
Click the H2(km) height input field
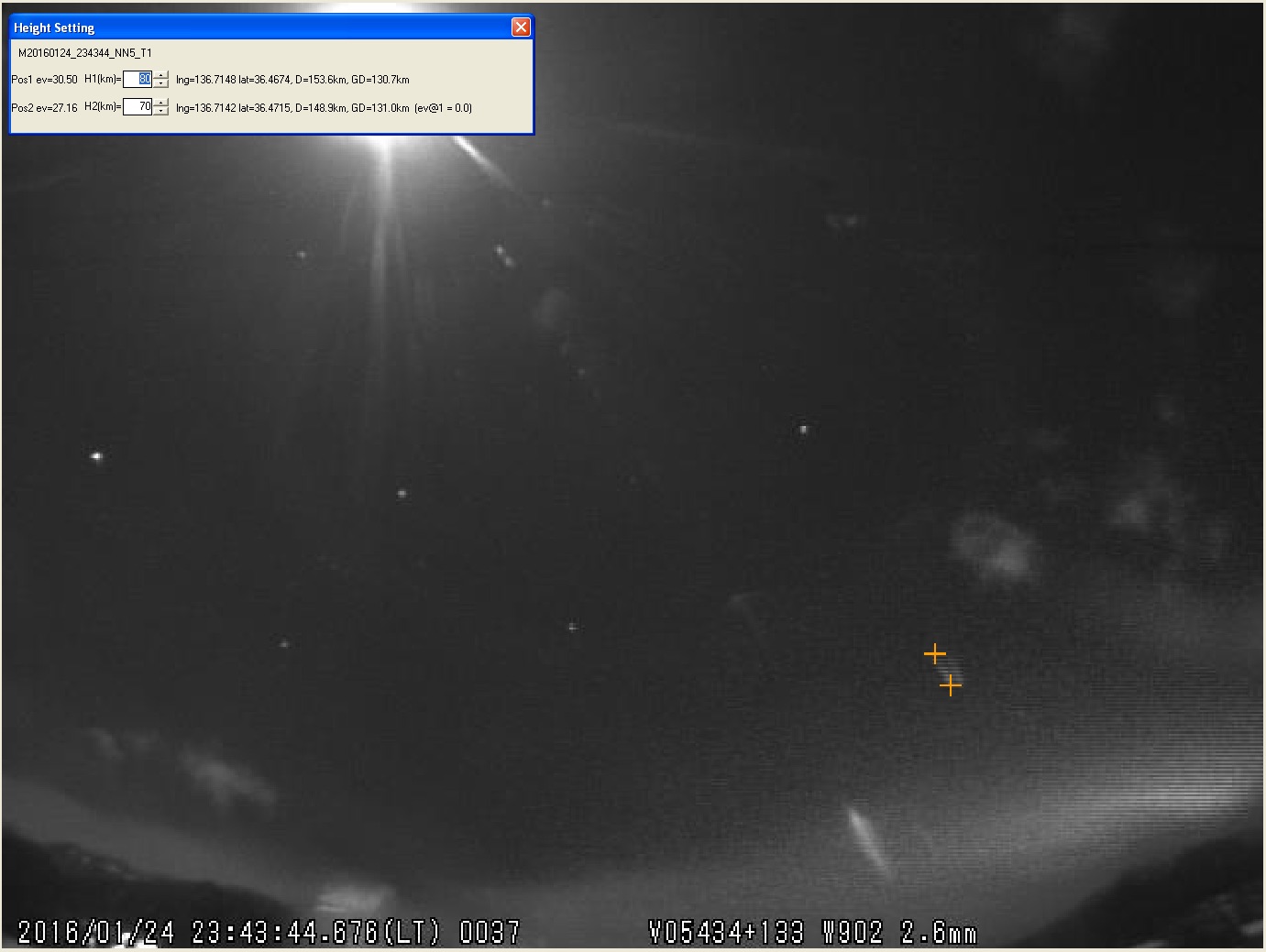tap(138, 107)
